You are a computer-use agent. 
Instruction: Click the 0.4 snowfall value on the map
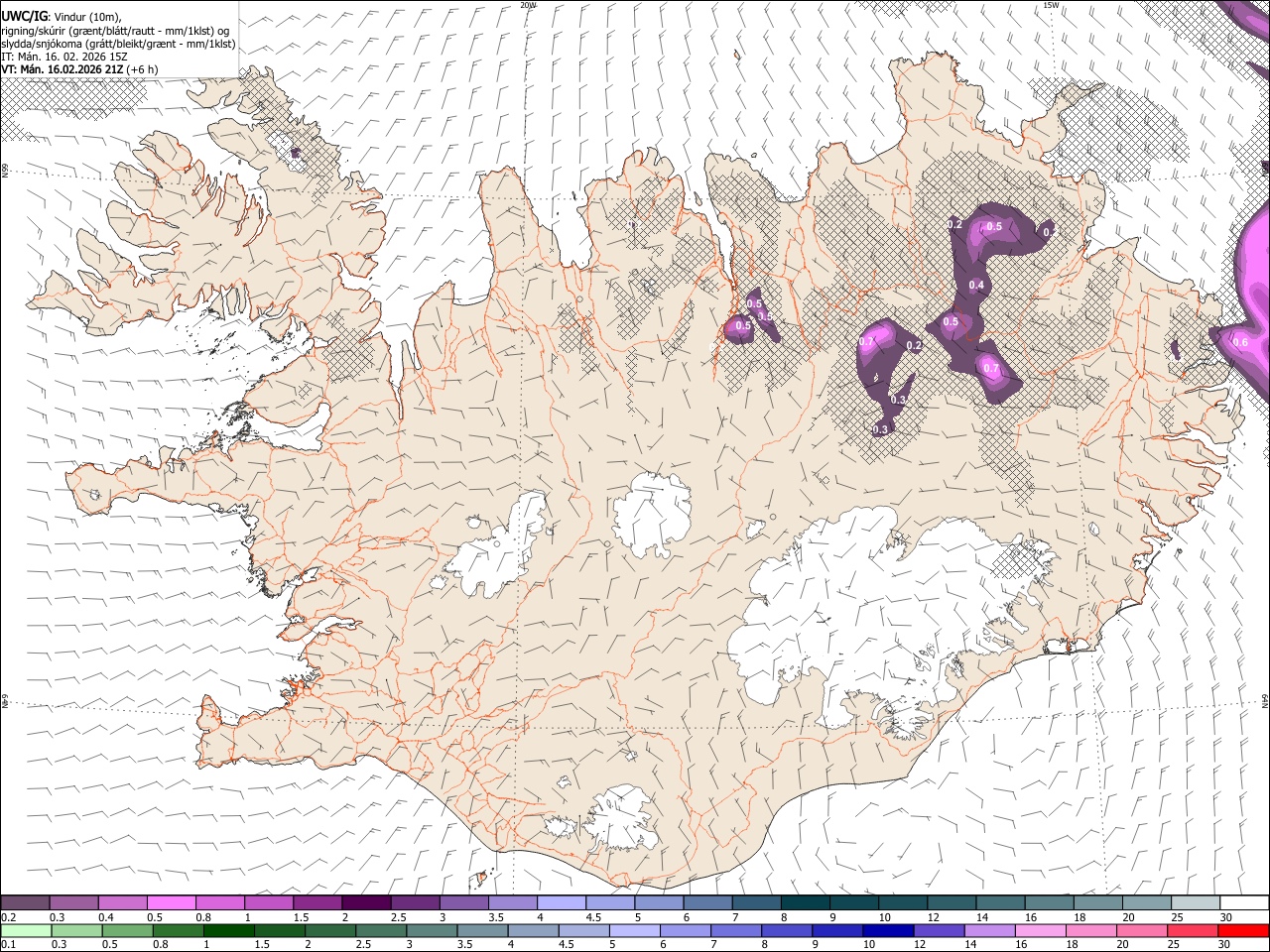pyautogui.click(x=976, y=286)
